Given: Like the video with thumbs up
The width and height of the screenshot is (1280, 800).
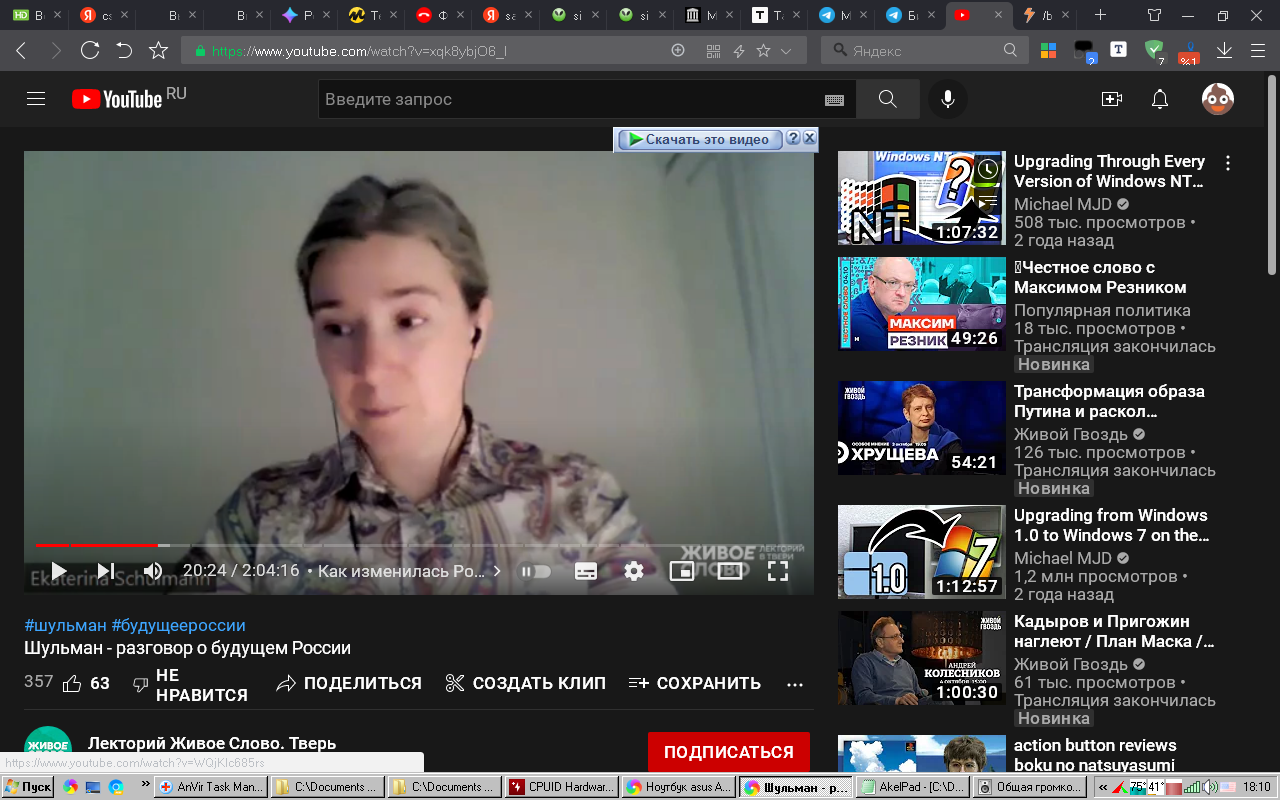Looking at the screenshot, I should (x=86, y=684).
